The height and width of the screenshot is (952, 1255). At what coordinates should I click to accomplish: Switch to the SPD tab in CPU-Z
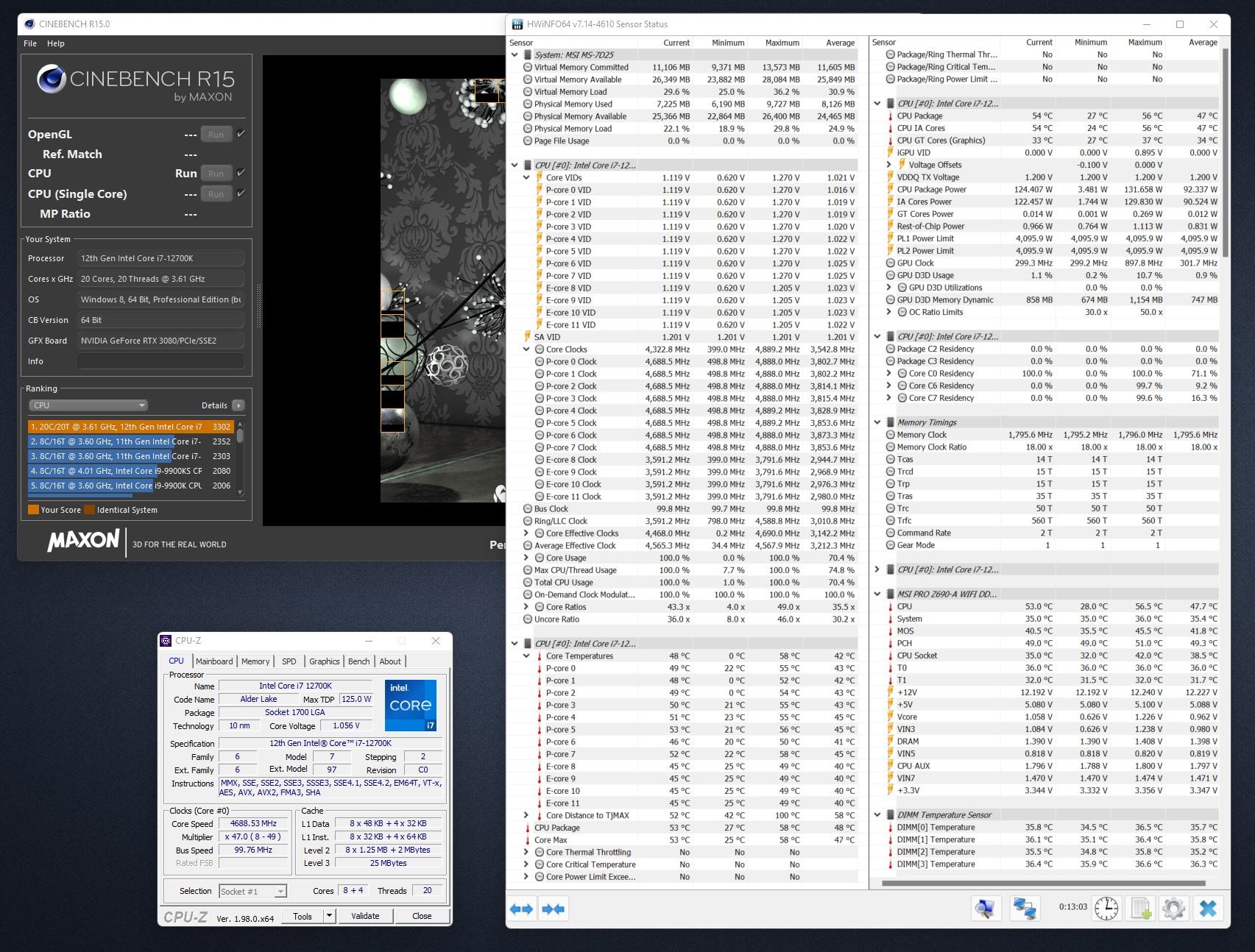pos(289,661)
